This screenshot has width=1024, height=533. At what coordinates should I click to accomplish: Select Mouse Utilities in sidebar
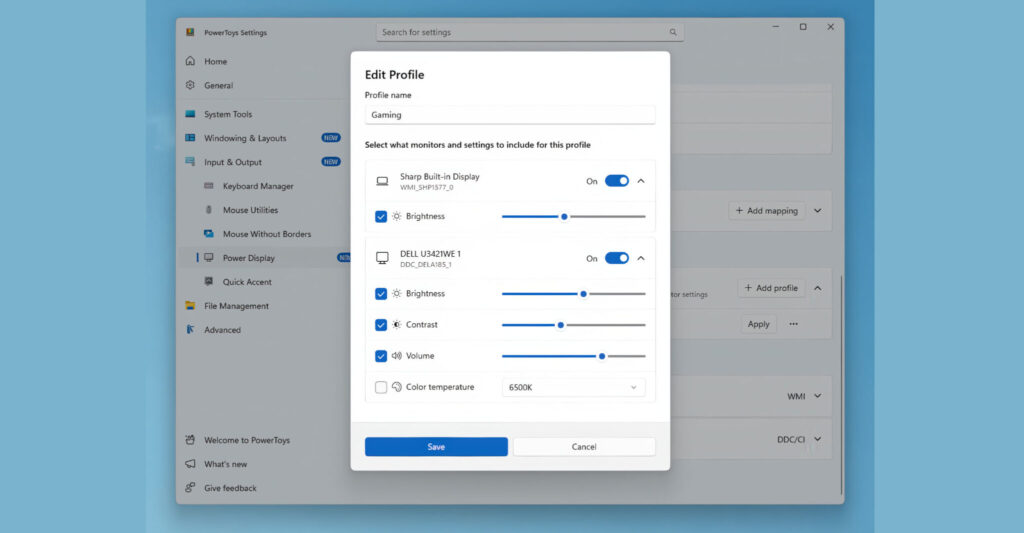coord(250,210)
